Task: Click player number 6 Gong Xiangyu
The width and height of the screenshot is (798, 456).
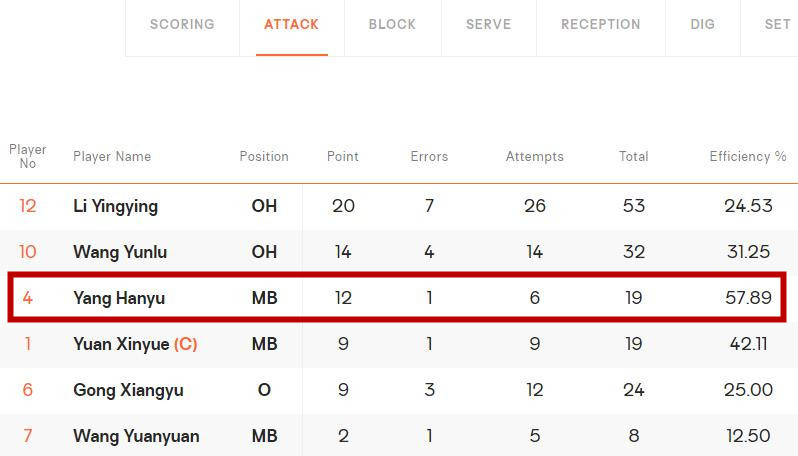Action: pyautogui.click(x=27, y=390)
